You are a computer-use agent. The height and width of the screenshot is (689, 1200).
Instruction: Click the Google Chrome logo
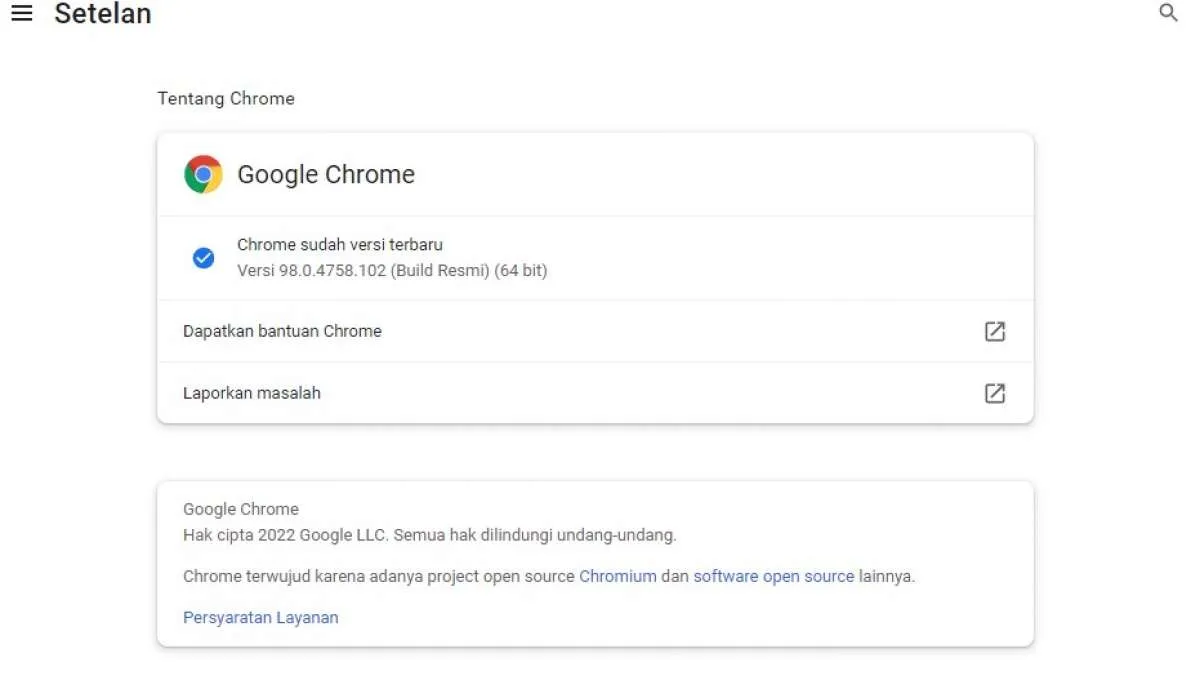pyautogui.click(x=203, y=174)
